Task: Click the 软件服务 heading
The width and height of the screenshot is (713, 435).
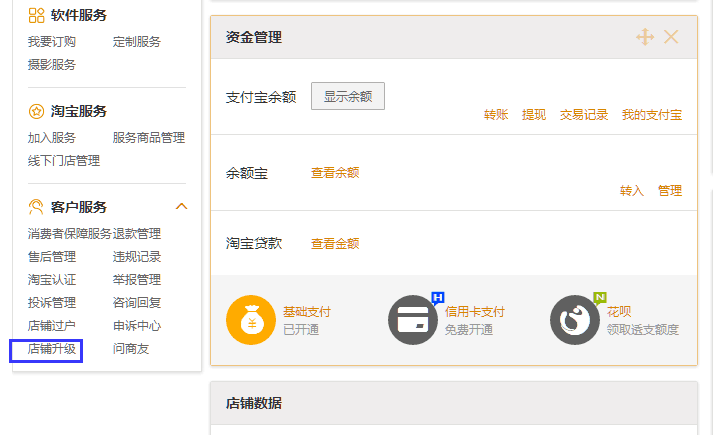Action: (x=79, y=15)
